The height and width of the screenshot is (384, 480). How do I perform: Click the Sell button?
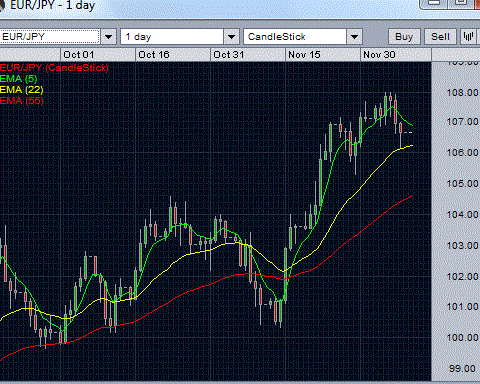coord(440,37)
